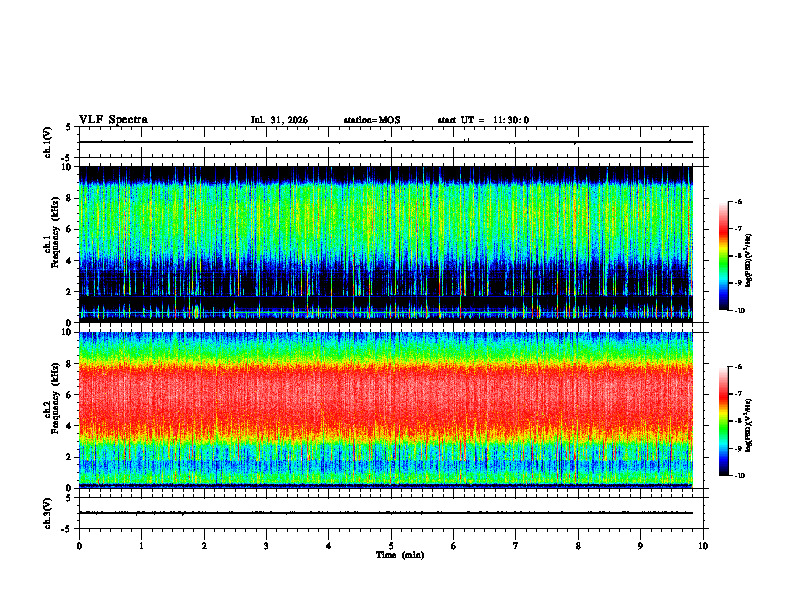Viewport: 792px width, 612px height.
Task: Click the "start UT = 11:30:0" header text
Action: tap(483, 120)
